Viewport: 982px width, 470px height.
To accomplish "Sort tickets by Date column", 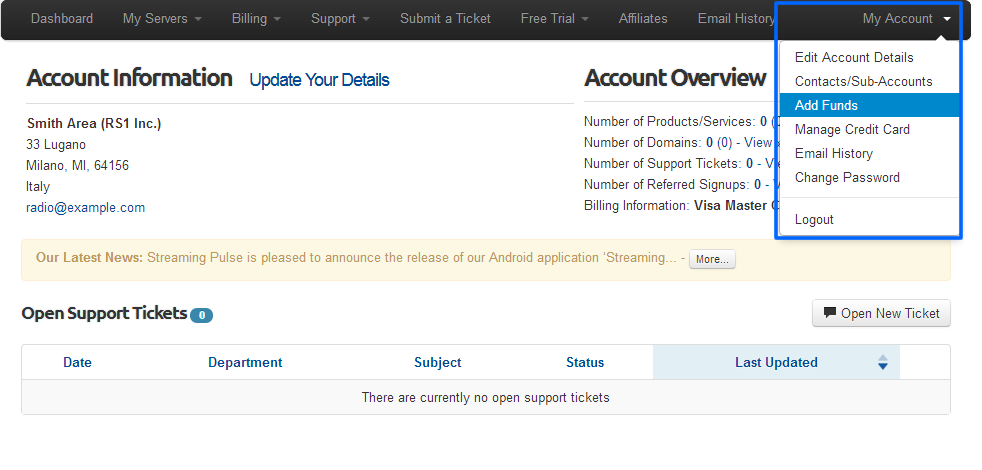I will (77, 362).
